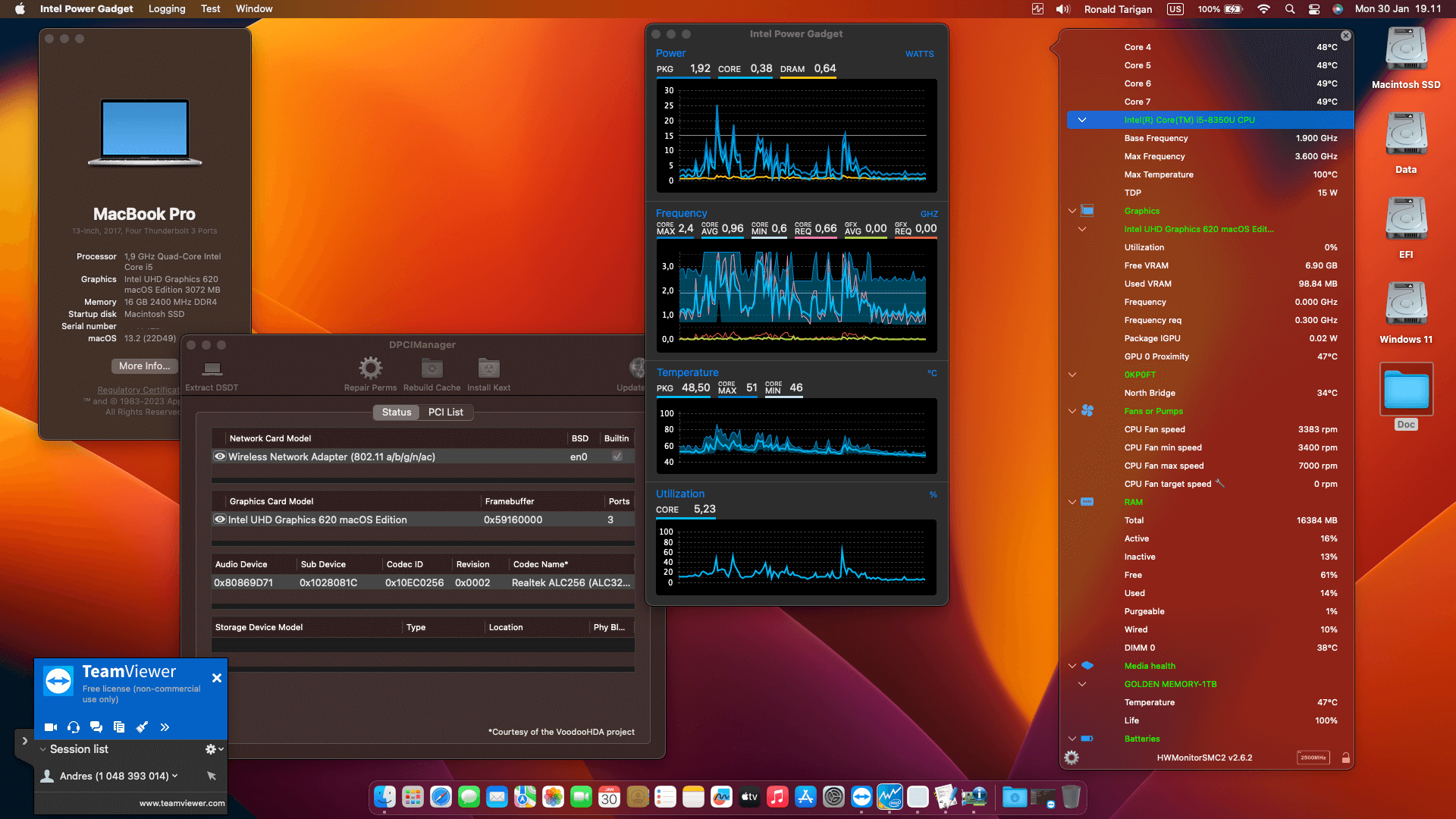Collapse the TeamViewer Session list

tap(43, 749)
